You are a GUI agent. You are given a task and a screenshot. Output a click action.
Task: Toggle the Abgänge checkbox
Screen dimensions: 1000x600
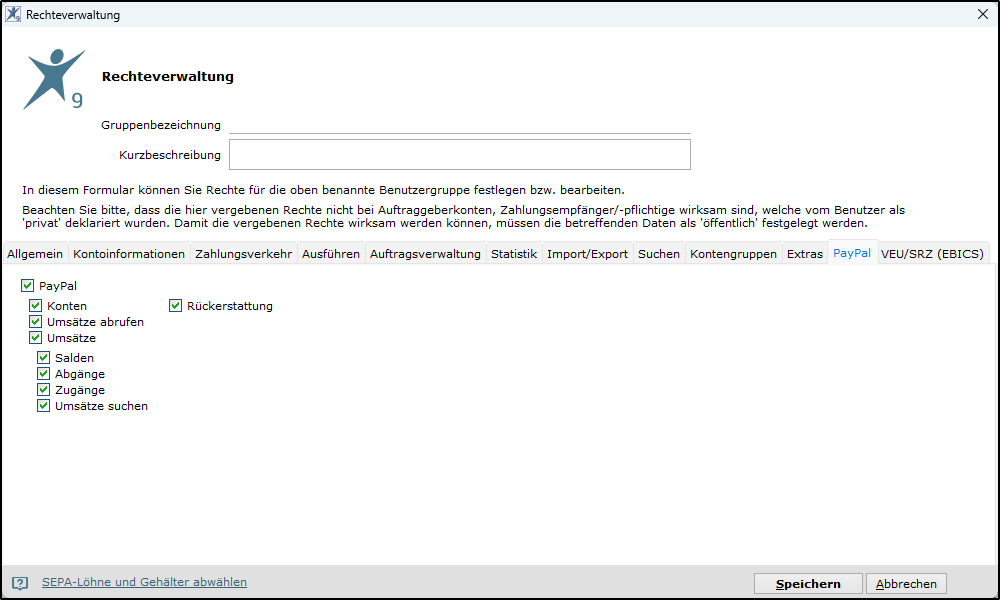(x=43, y=374)
